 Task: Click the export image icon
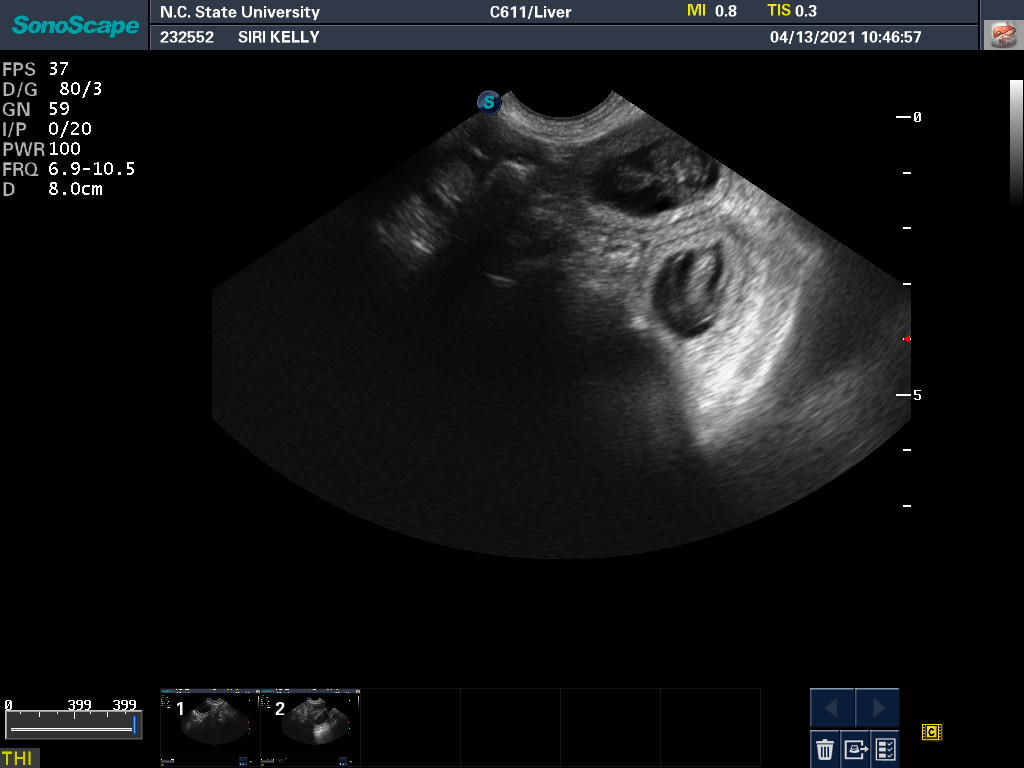855,748
